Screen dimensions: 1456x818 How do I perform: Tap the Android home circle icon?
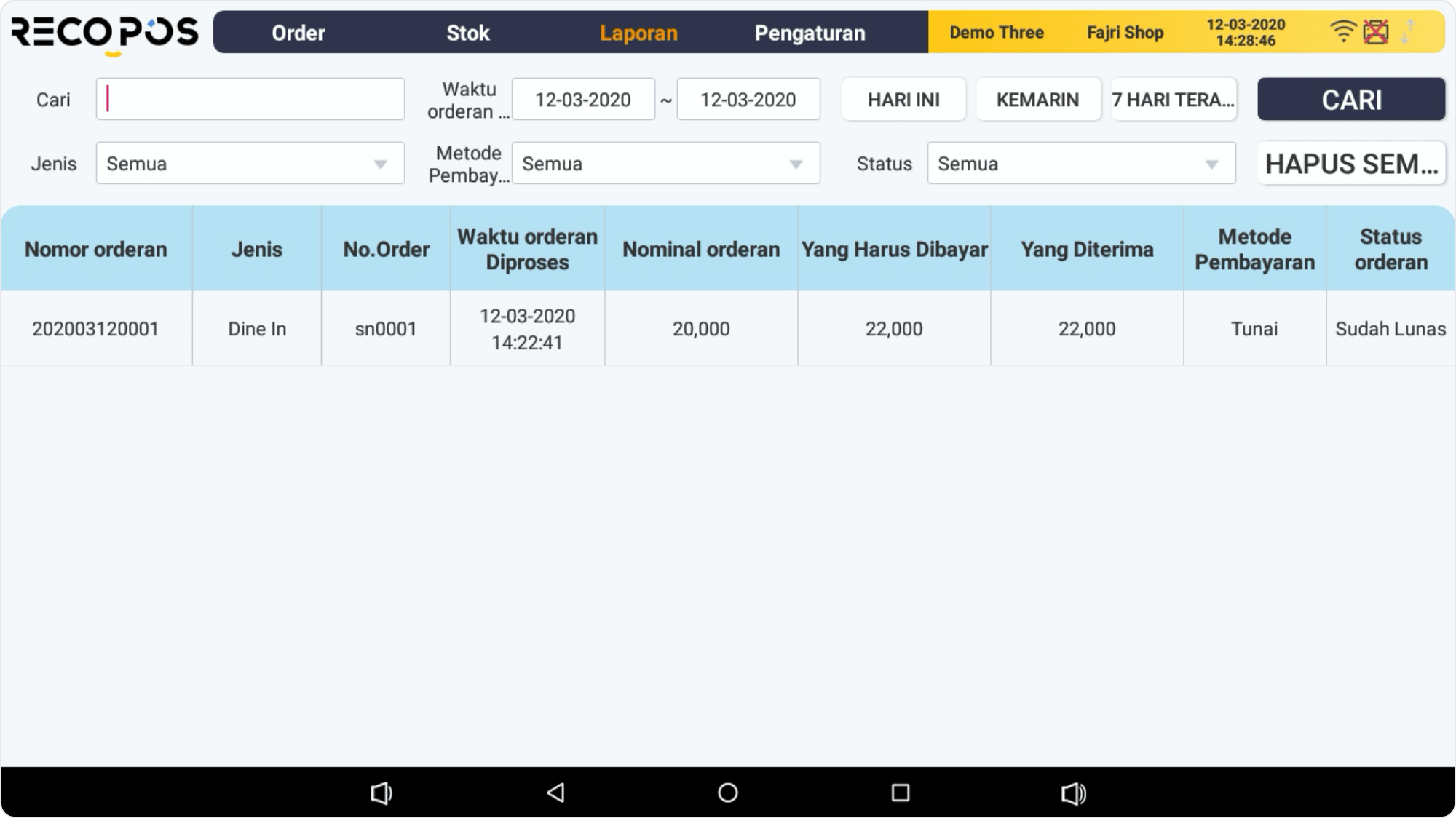(x=727, y=793)
